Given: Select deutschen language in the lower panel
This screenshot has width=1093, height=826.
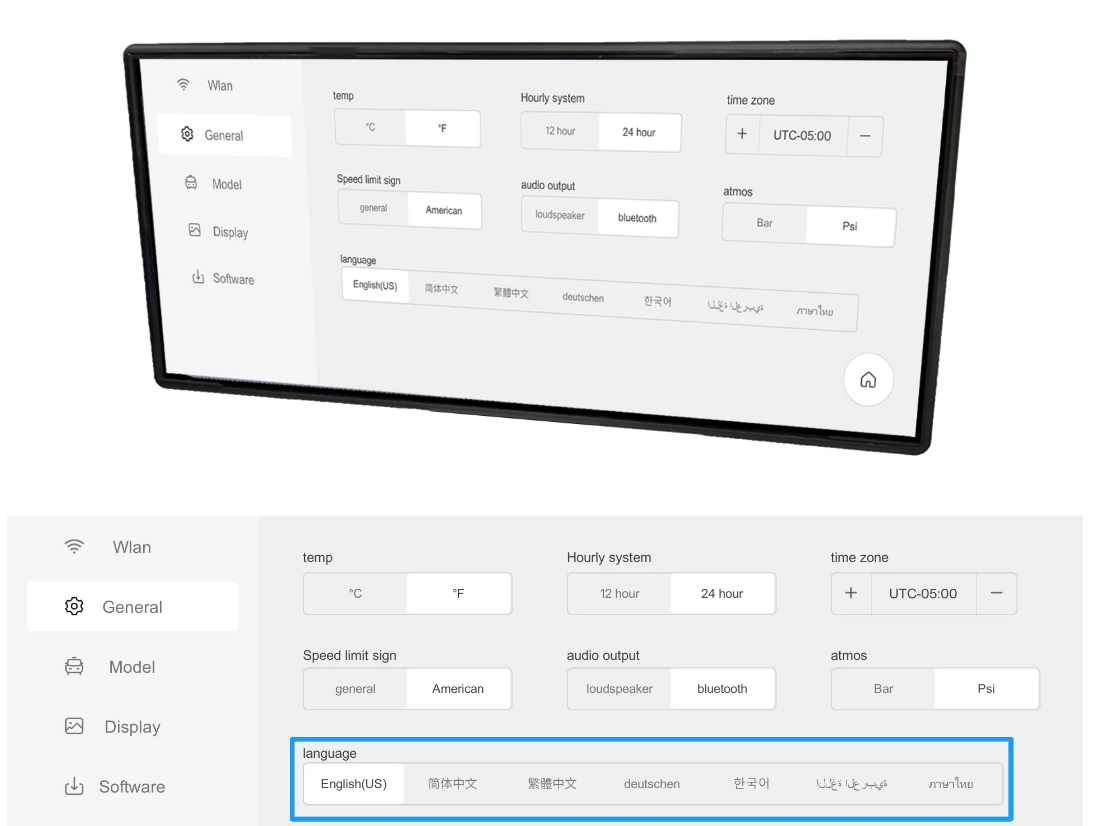Looking at the screenshot, I should coord(651,784).
